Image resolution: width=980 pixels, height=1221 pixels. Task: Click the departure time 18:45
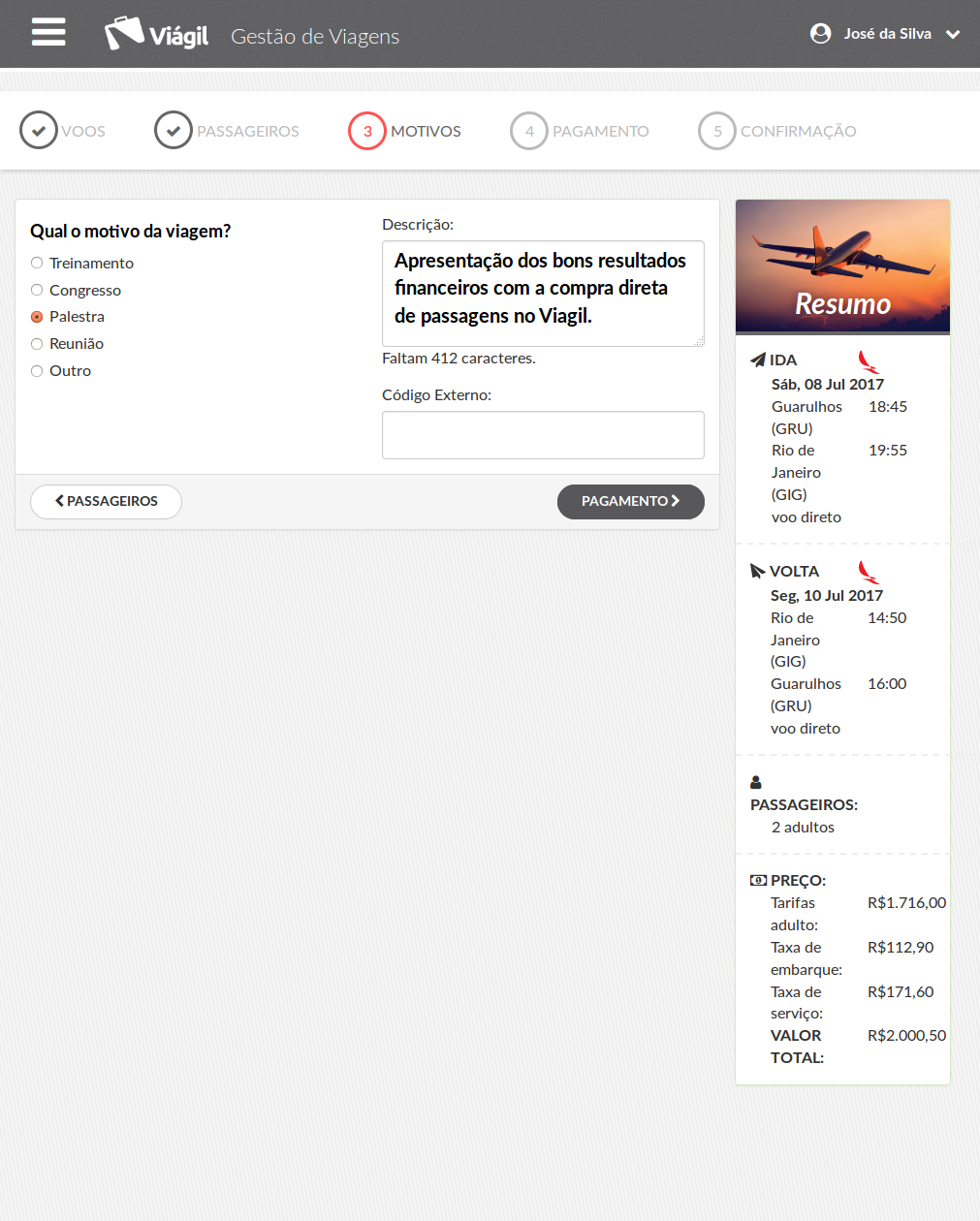(888, 406)
